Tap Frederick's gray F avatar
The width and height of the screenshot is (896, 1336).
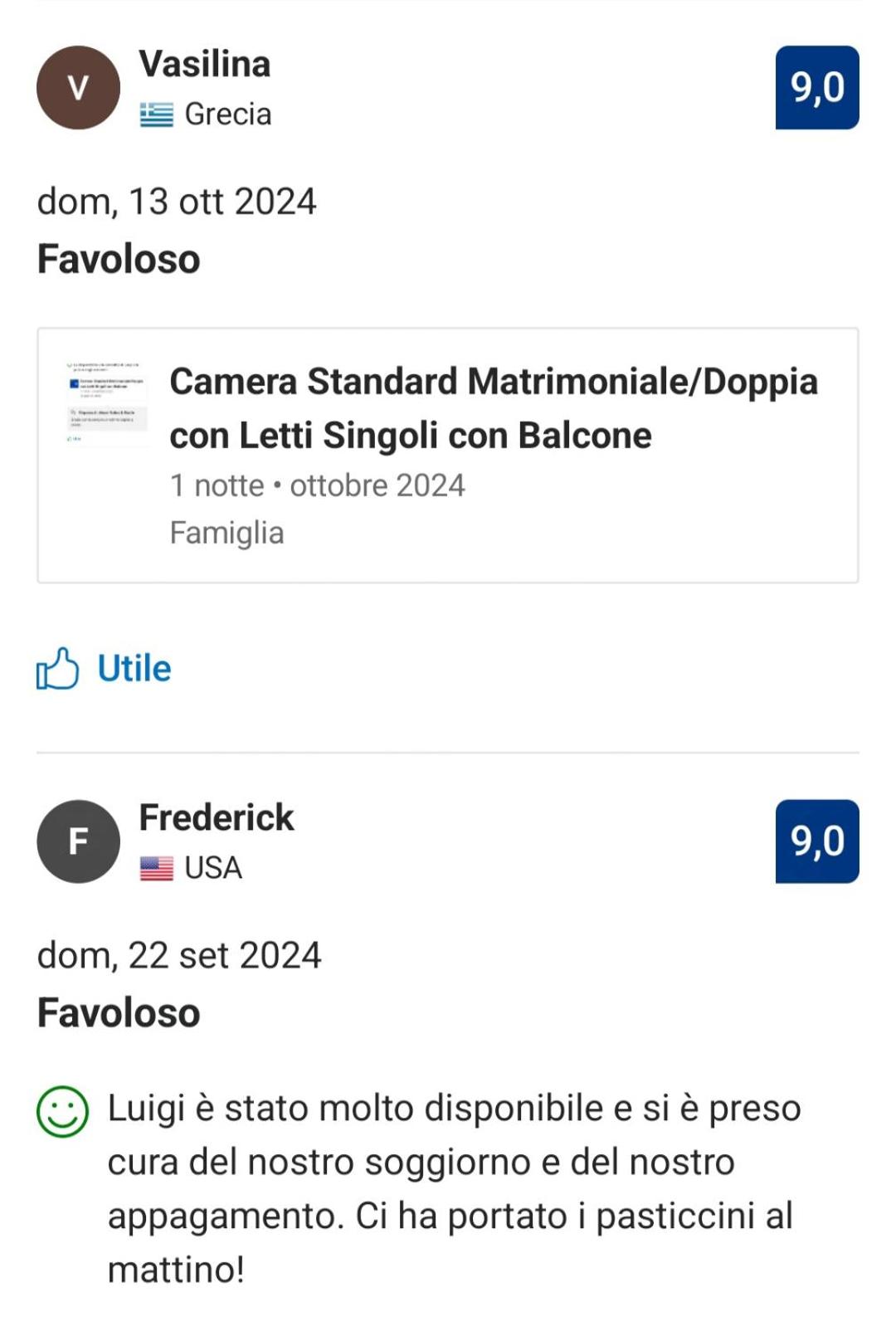[x=78, y=841]
